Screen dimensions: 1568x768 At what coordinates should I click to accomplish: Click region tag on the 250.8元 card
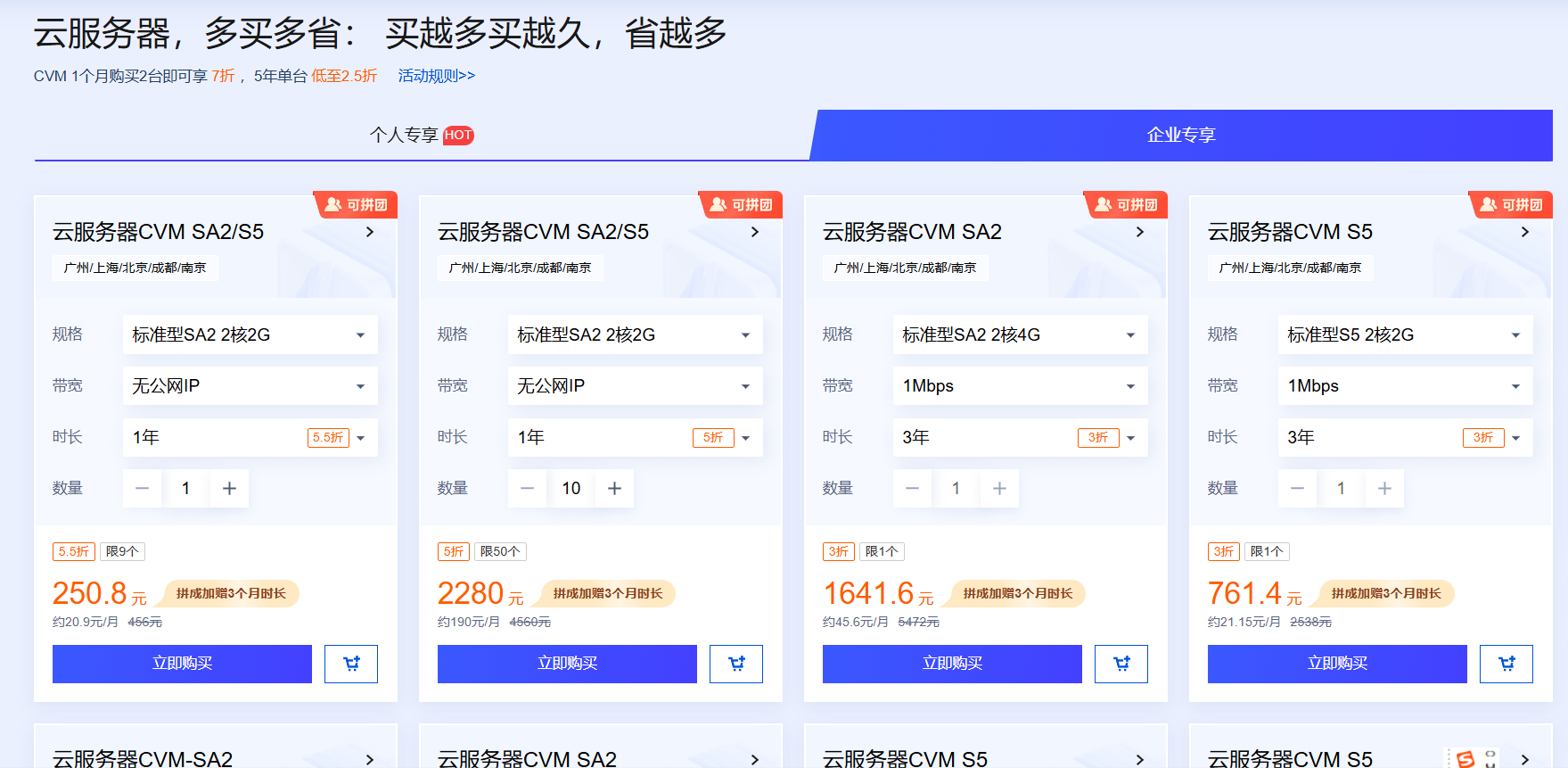[x=135, y=268]
